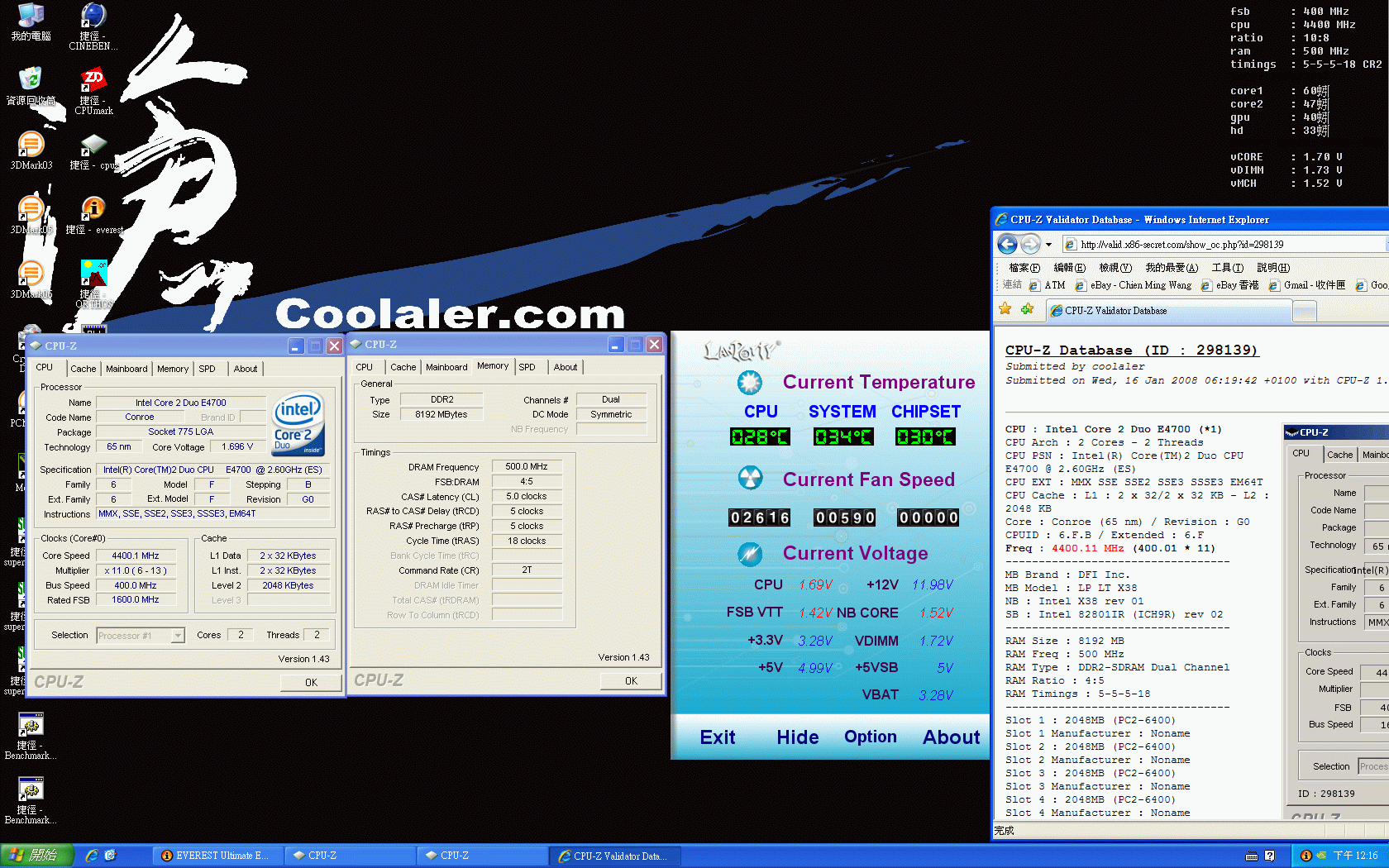Open the SPD tab in memory CPU-Z window
This screenshot has width=1389, height=868.
(527, 367)
